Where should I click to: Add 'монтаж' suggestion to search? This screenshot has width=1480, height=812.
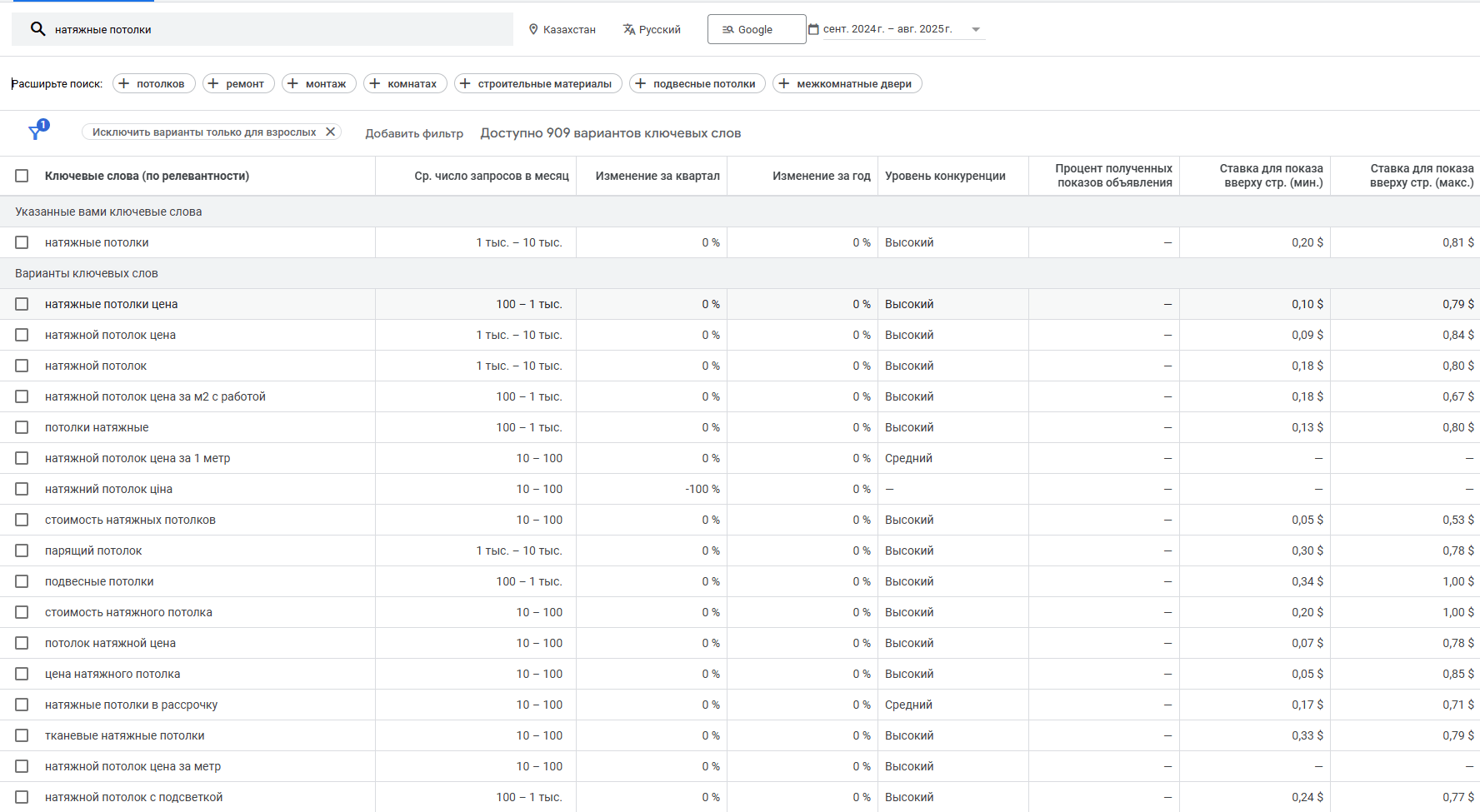(x=318, y=83)
